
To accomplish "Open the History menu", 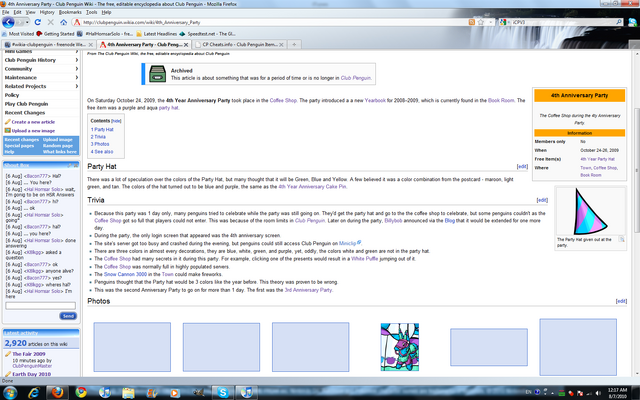I will (x=47, y=12).
